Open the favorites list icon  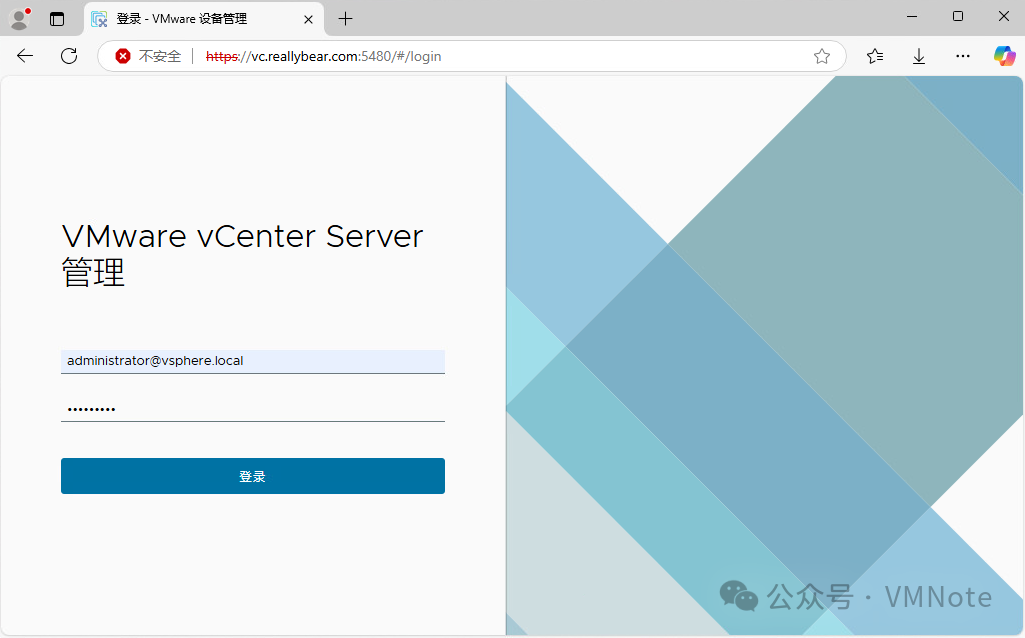875,56
